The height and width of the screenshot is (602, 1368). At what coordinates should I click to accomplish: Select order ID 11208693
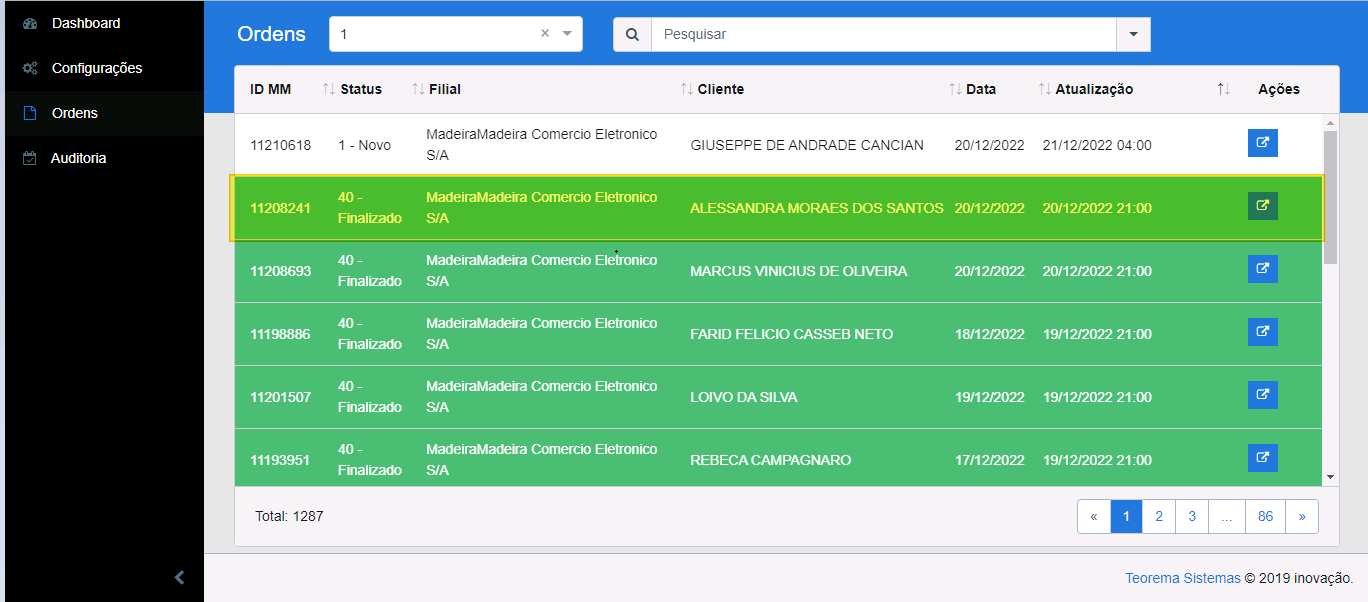point(280,271)
